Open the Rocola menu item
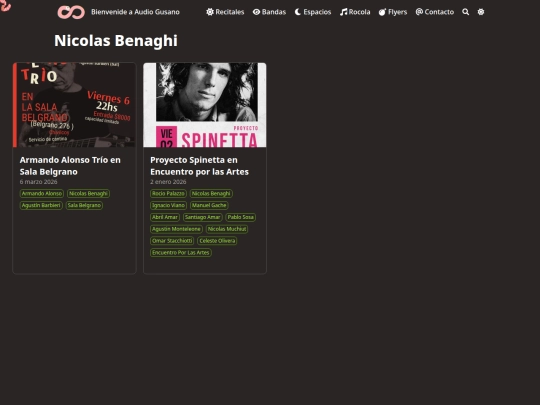 [355, 12]
